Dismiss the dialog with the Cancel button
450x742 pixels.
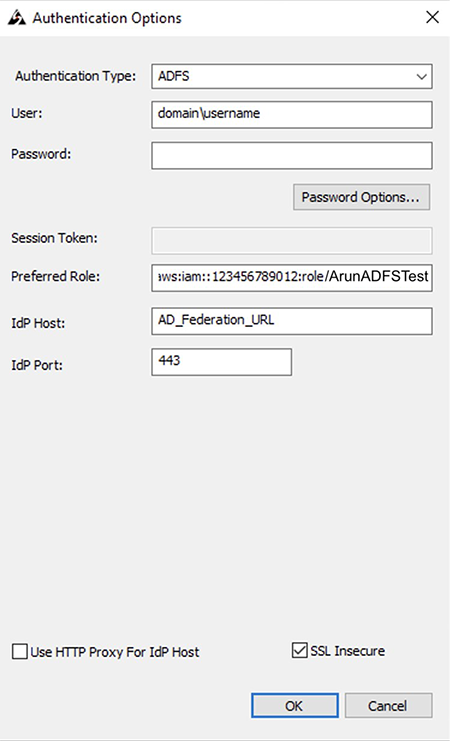coord(388,706)
